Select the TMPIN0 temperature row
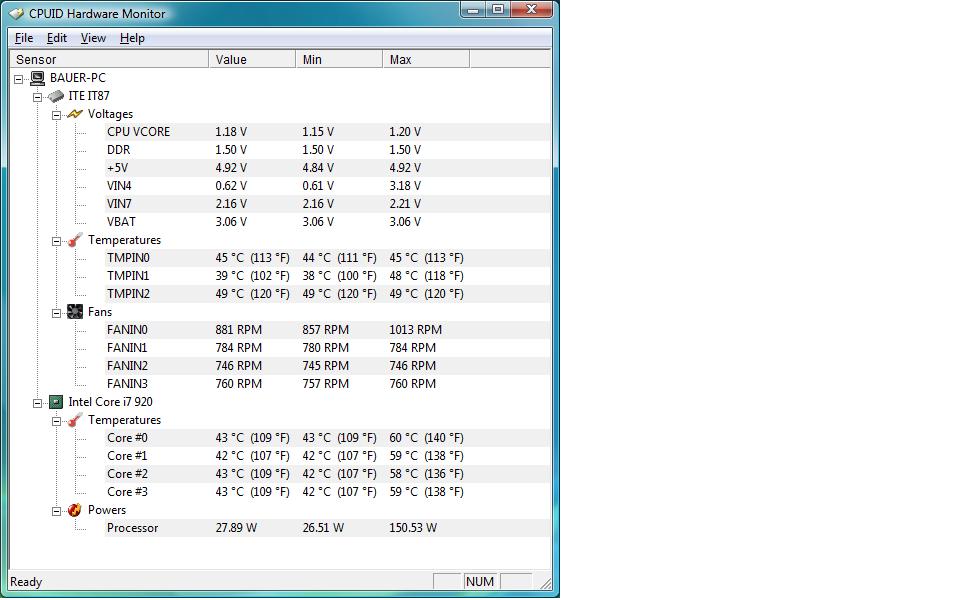This screenshot has width=960, height=600. tap(328, 258)
